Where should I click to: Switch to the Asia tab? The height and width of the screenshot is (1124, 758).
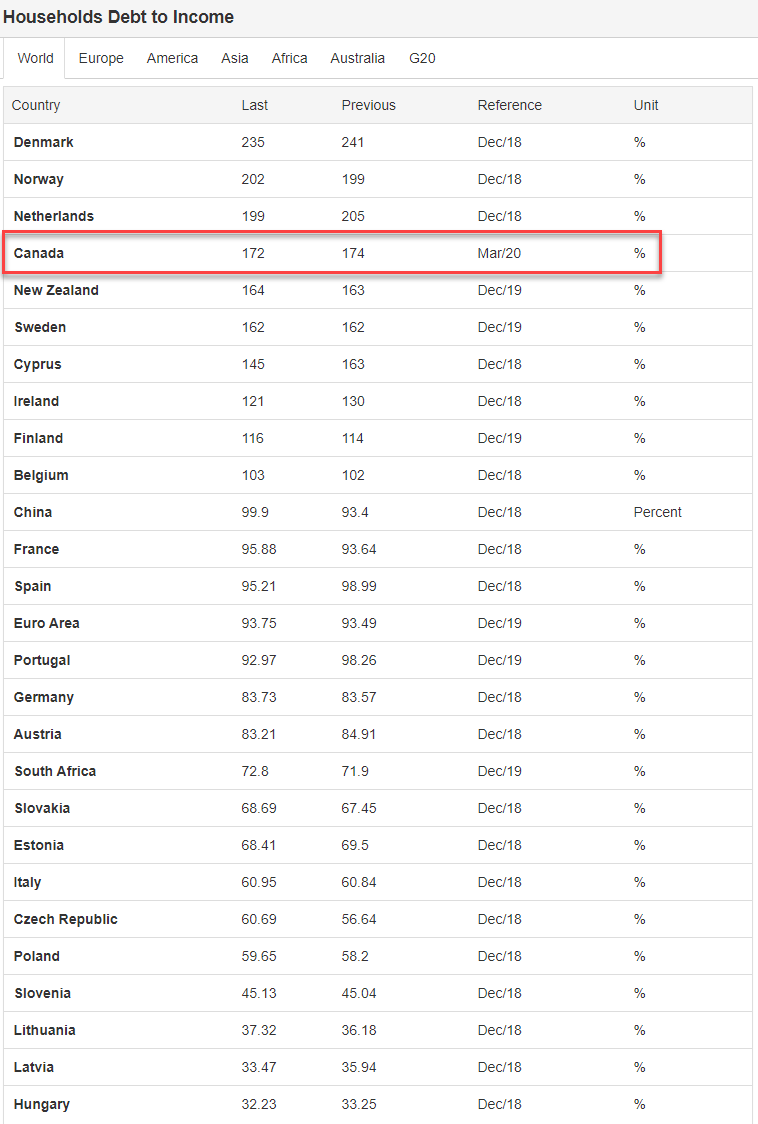[x=234, y=58]
